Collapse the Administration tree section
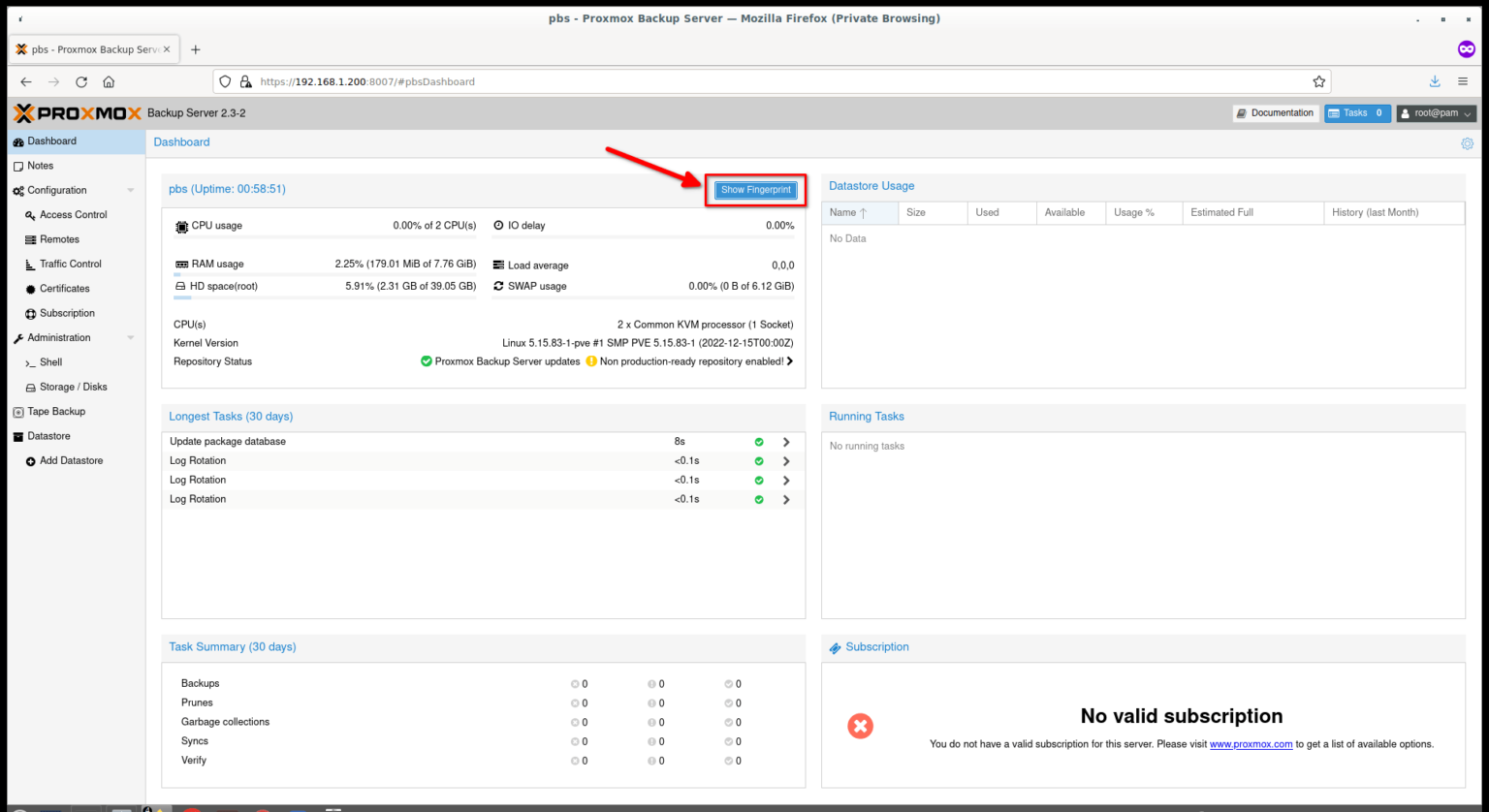1489x812 pixels. click(131, 338)
